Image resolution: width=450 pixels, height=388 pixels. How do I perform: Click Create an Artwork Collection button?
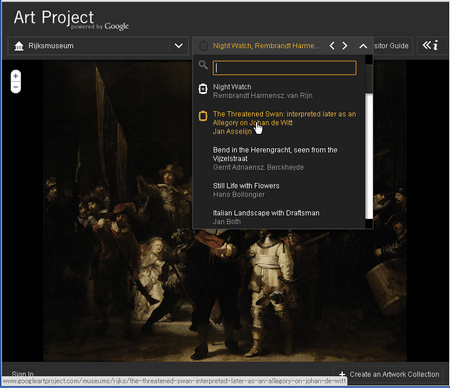point(389,374)
